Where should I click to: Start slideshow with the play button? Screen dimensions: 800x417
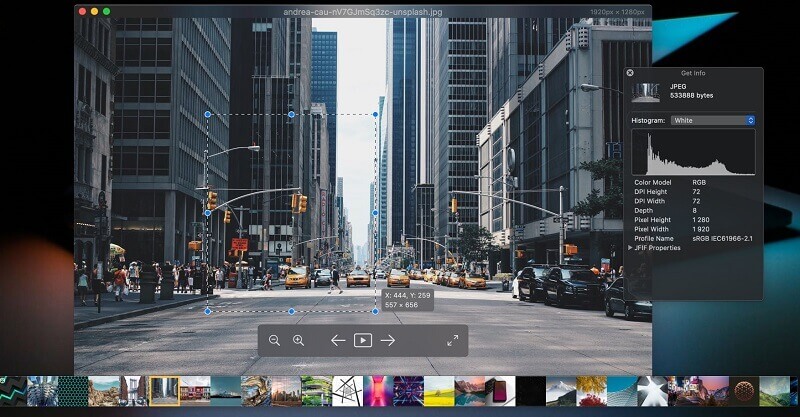tap(363, 341)
